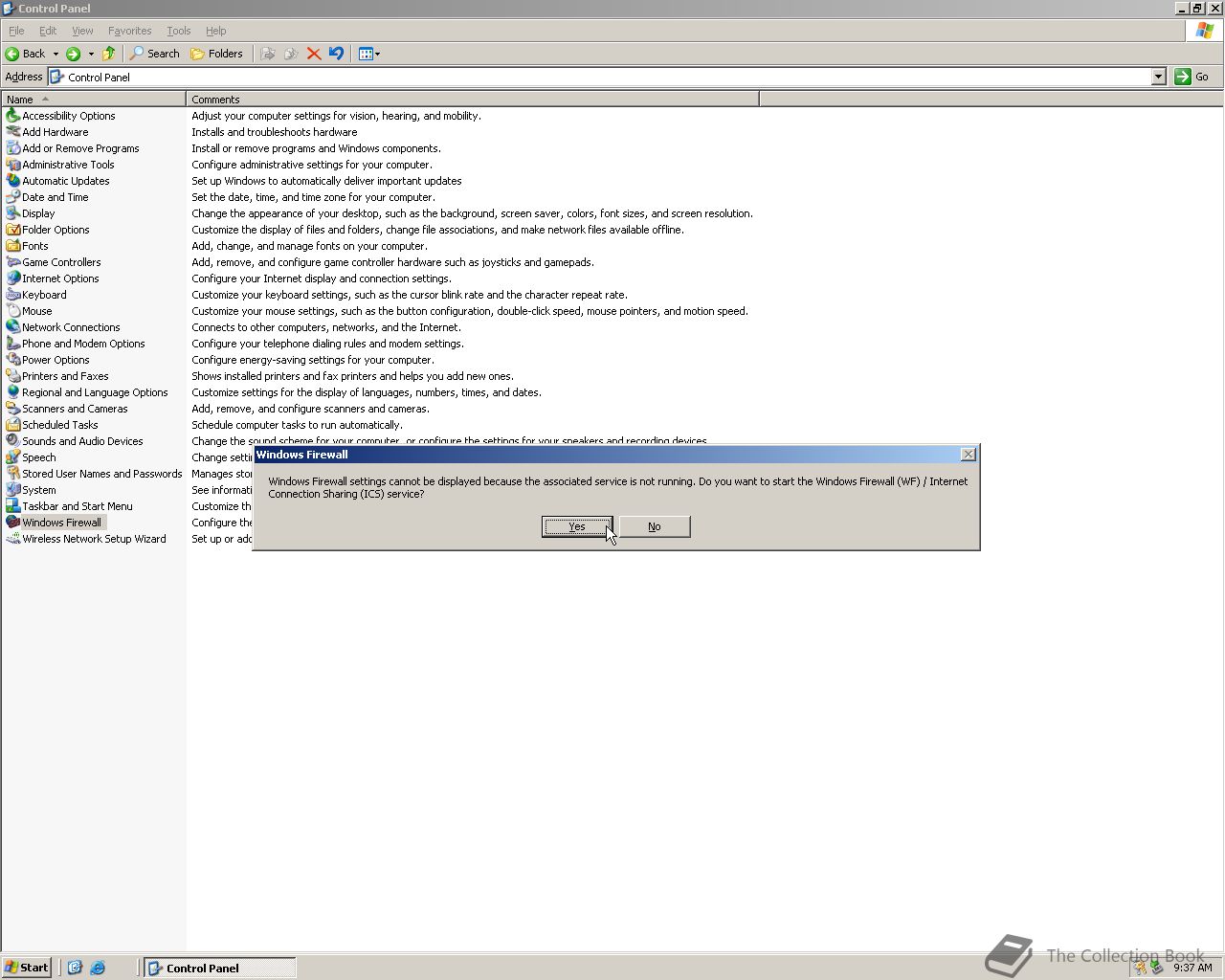Open Scanners and Cameras icon
Viewport: 1225px width, 980px height.
[12, 409]
